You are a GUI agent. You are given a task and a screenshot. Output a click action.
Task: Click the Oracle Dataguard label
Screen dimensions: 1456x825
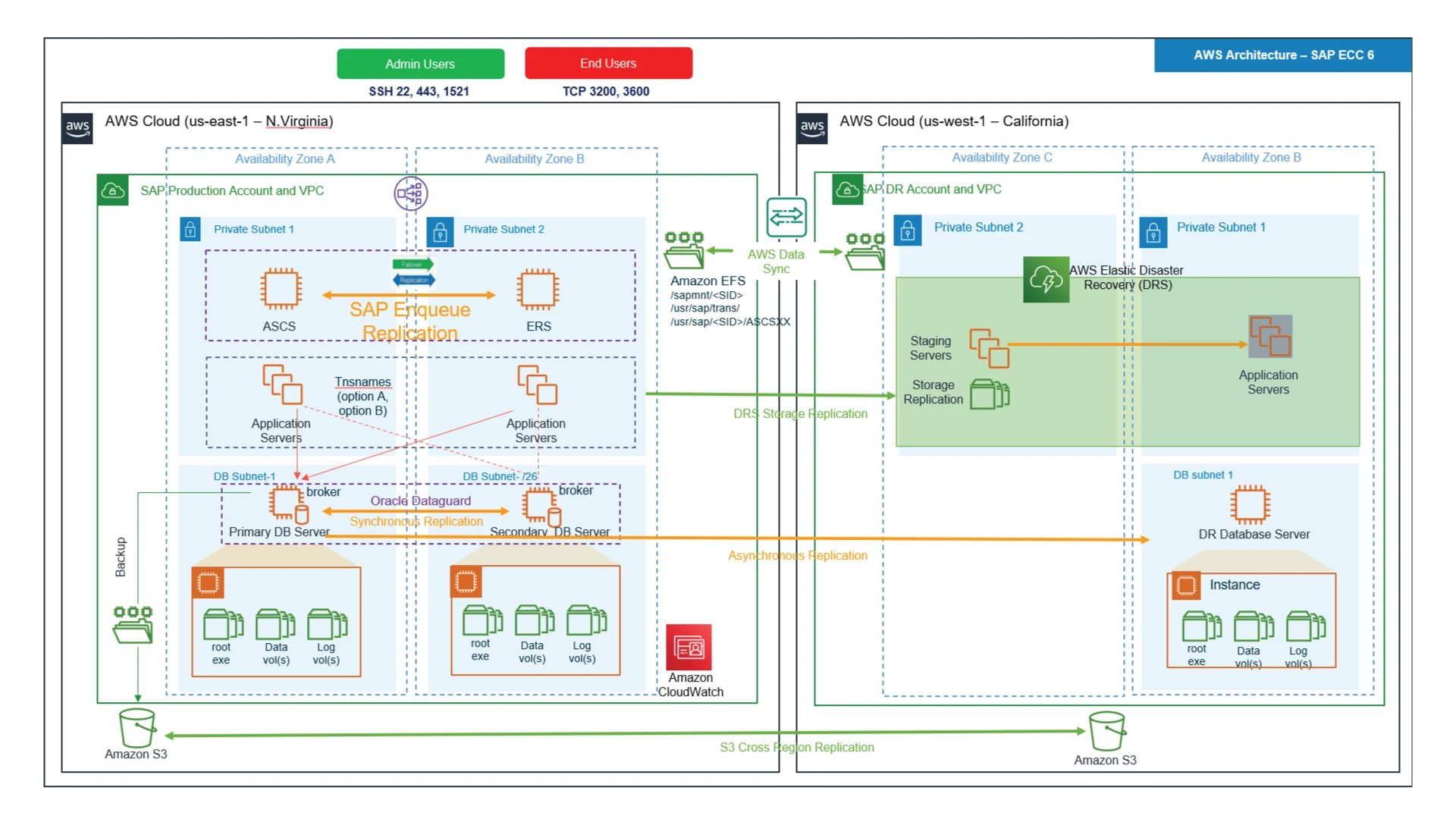click(420, 500)
